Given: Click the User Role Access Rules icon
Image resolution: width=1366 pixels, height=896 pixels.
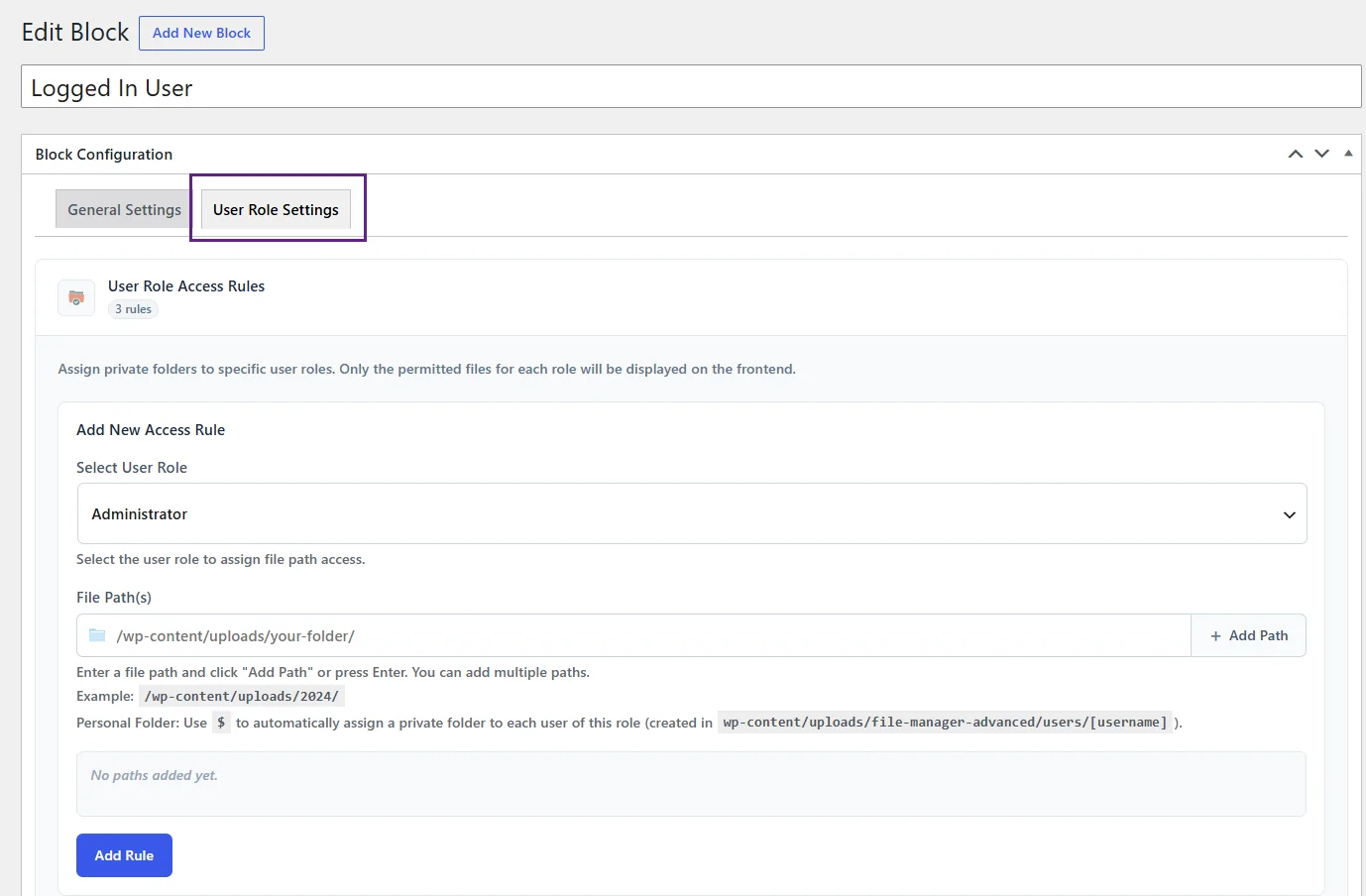Looking at the screenshot, I should 76,297.
